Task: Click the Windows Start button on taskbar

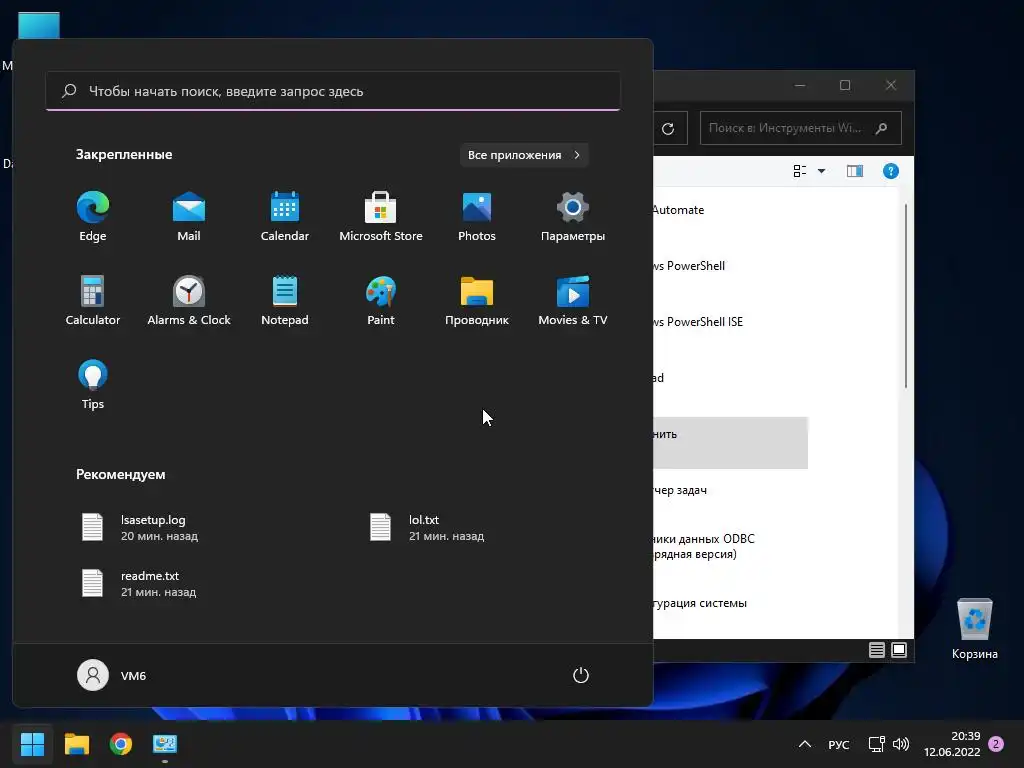Action: (32, 744)
